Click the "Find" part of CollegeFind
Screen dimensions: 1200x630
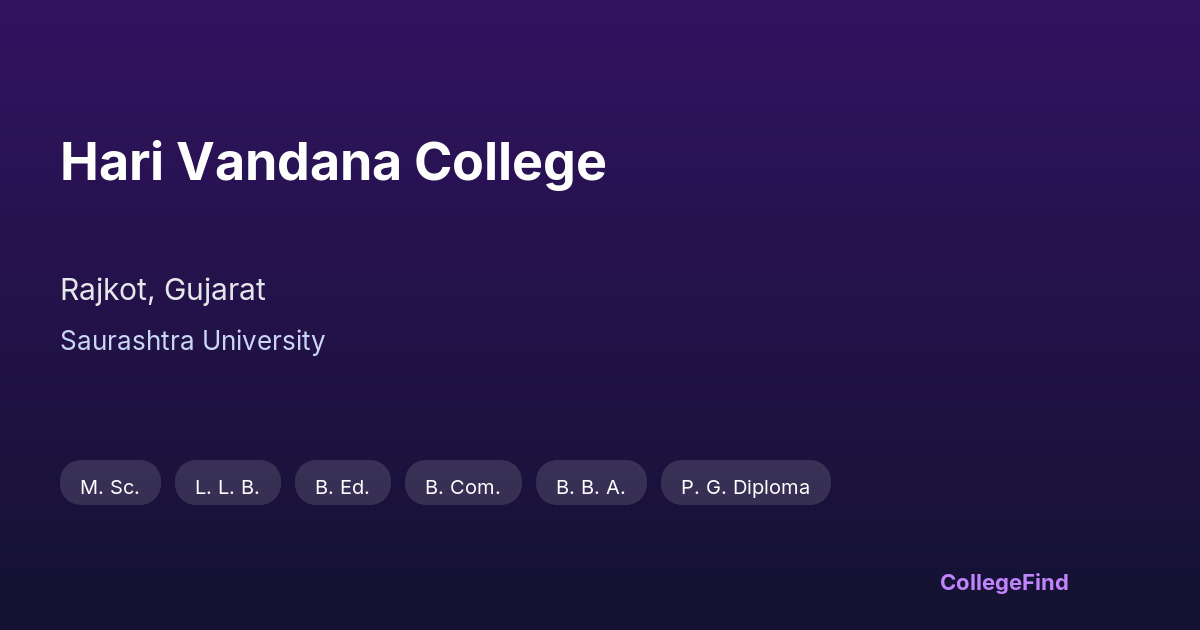pyautogui.click(x=1045, y=583)
